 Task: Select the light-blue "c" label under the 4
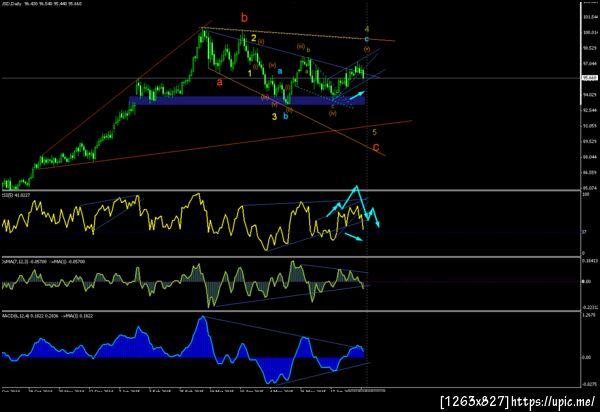(x=366, y=39)
